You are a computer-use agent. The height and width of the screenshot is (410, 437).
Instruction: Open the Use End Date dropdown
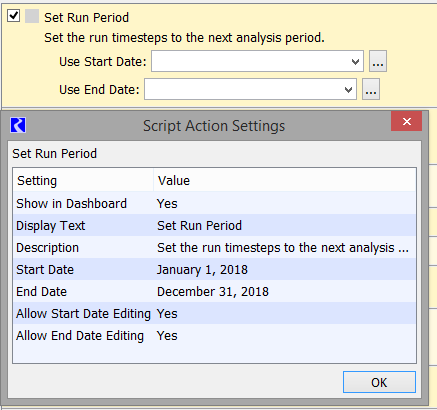[348, 89]
